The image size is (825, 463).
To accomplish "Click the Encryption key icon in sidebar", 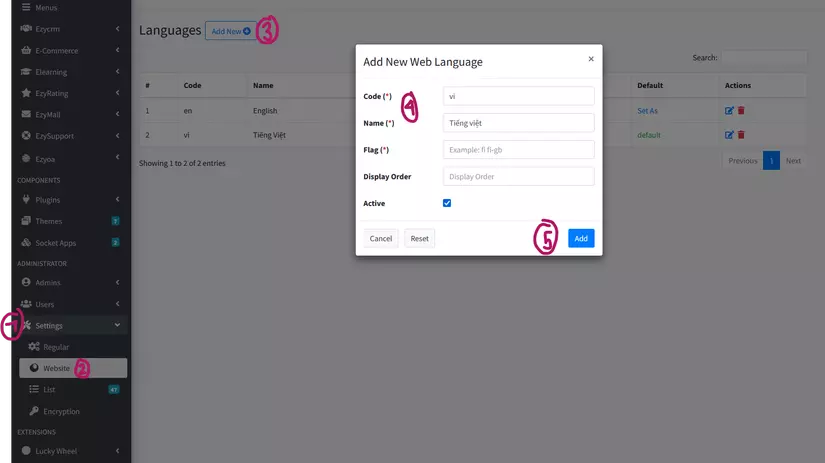I will [34, 411].
